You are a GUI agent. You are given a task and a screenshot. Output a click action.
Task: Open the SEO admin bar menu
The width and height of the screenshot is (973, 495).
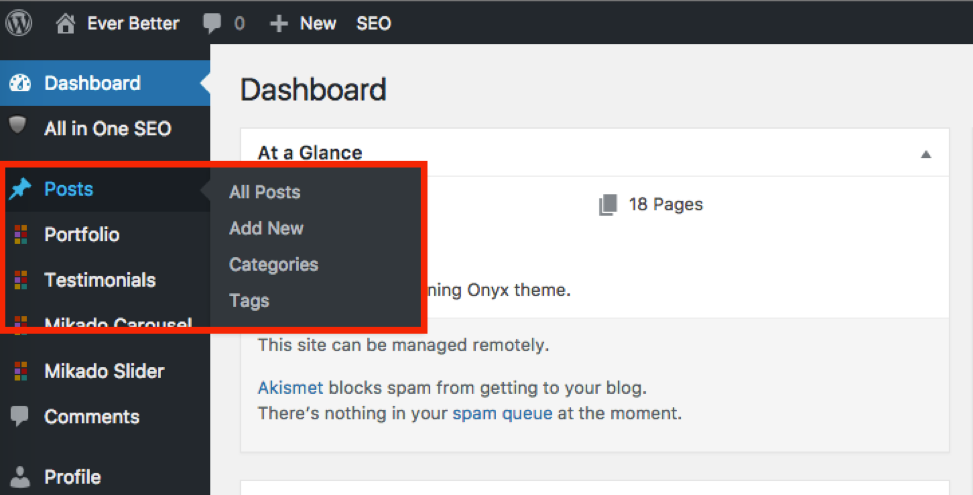pos(374,24)
